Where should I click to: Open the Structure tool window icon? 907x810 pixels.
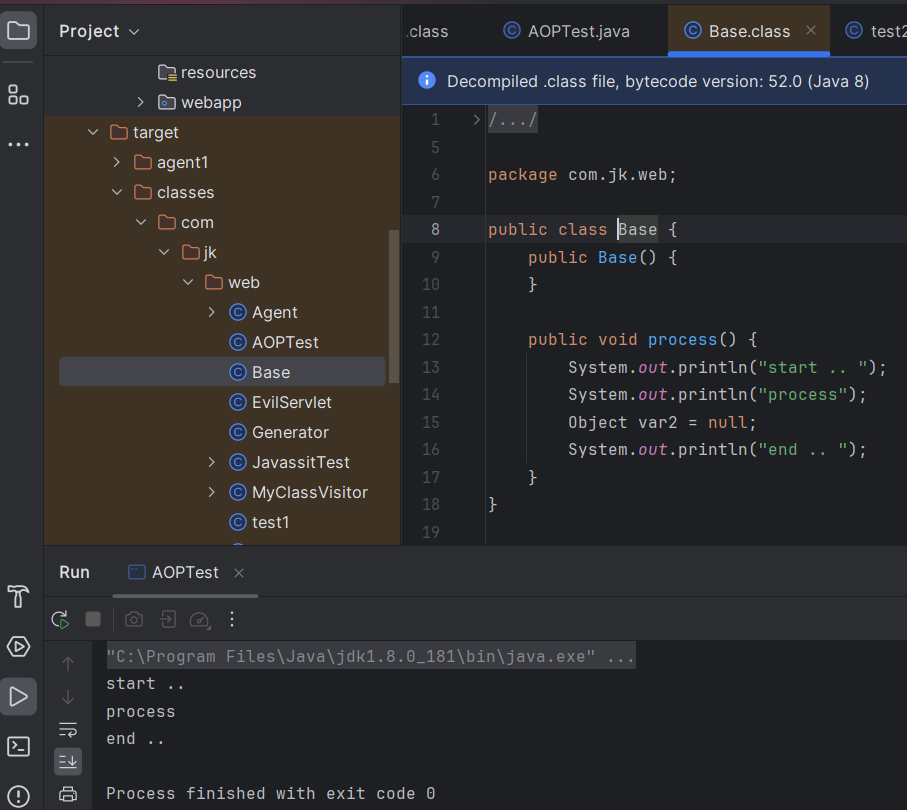coord(19,95)
